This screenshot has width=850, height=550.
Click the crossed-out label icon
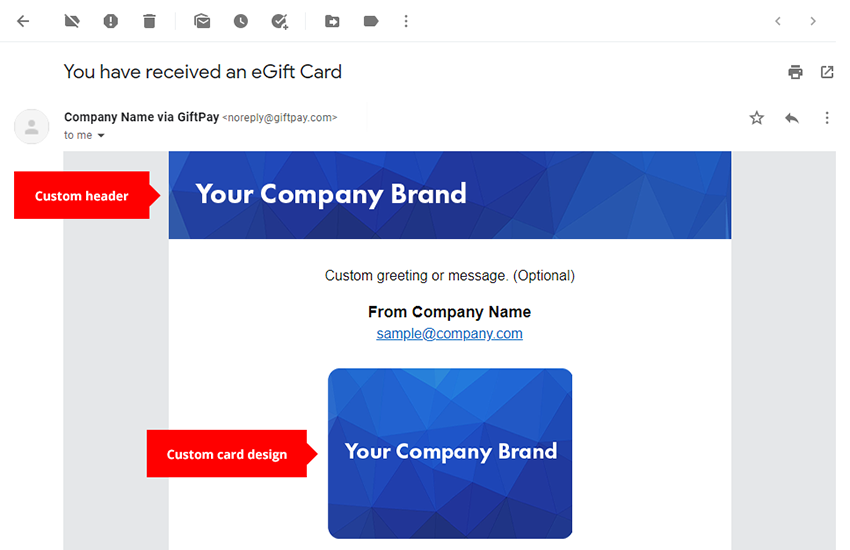(72, 21)
